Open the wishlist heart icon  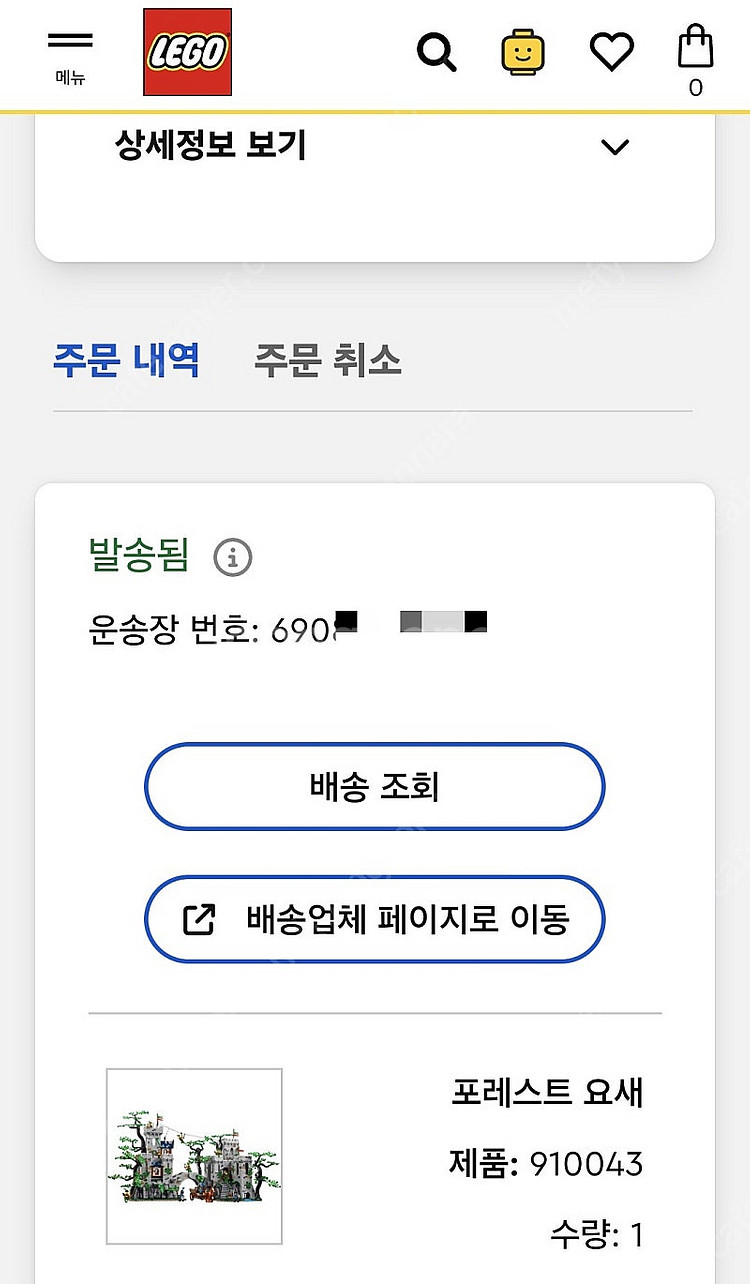click(611, 52)
